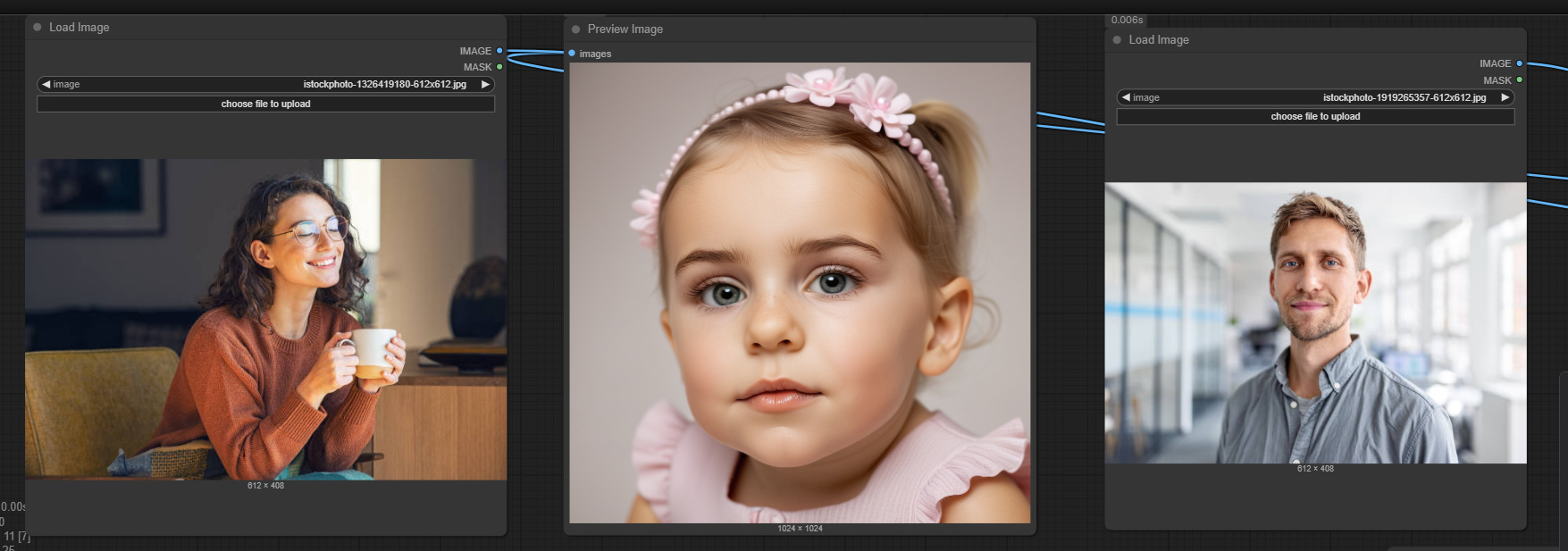Select the man in office image preview

tap(1315, 322)
